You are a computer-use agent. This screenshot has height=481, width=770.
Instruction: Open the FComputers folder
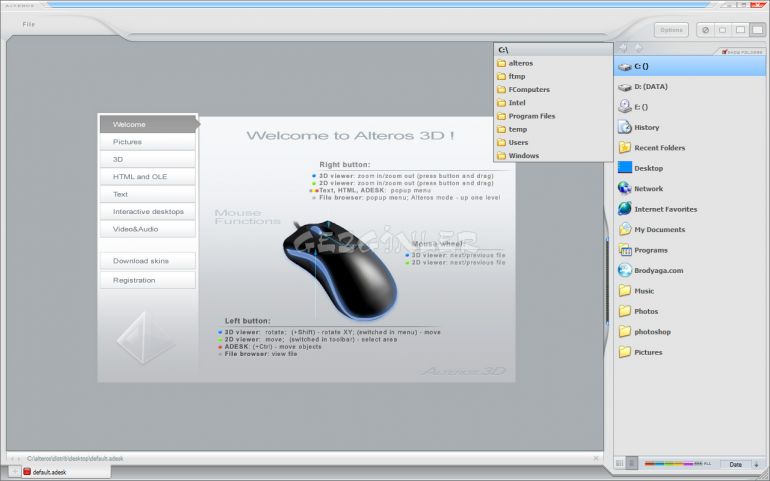click(x=553, y=90)
